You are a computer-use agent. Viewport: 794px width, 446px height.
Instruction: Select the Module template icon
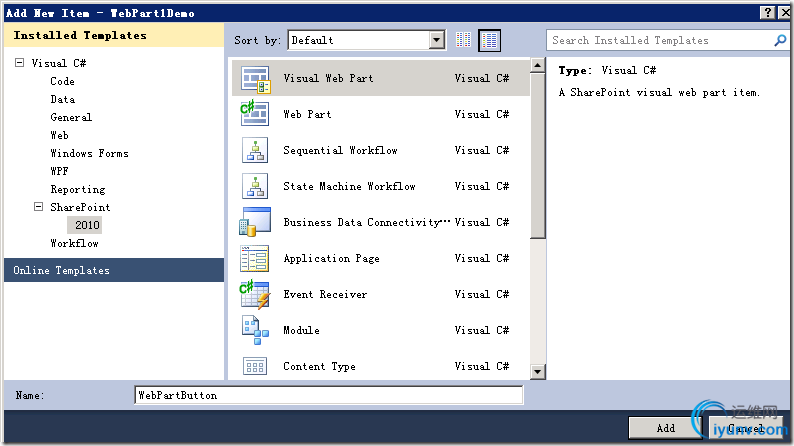pyautogui.click(x=255, y=330)
